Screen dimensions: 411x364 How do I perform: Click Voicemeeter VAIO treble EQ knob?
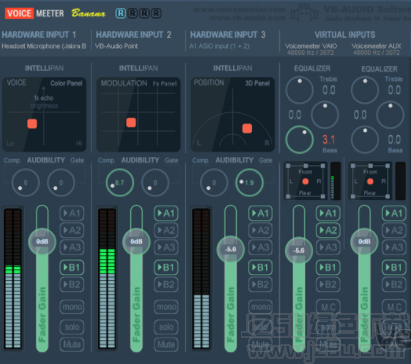299,90
